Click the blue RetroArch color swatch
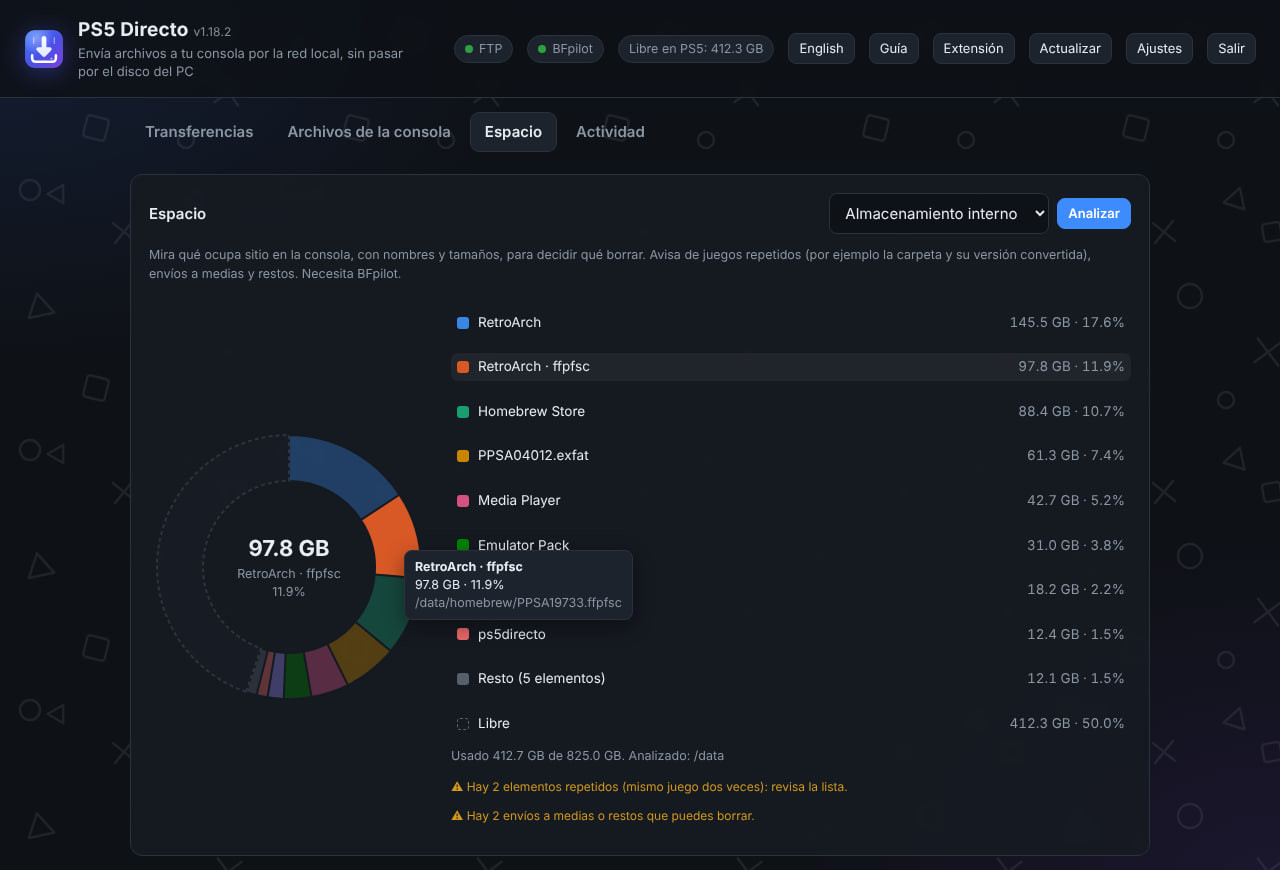This screenshot has width=1280, height=870. (463, 322)
